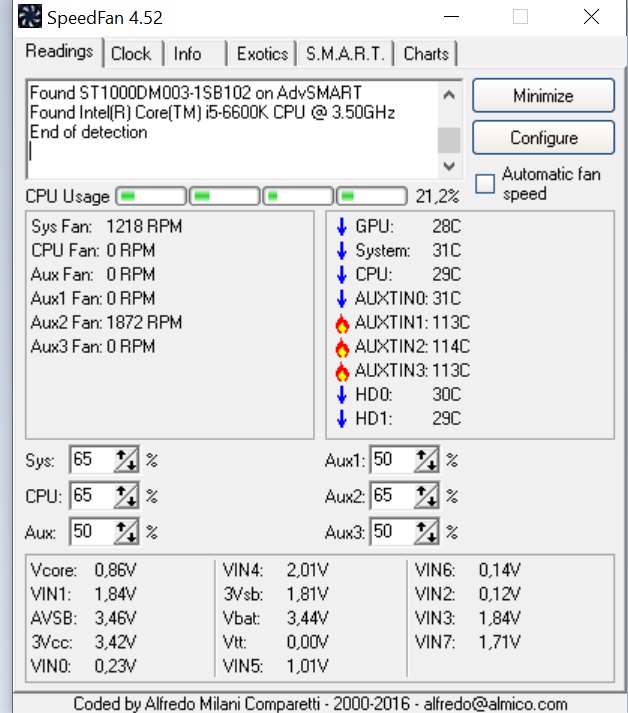Click the 'VIN7: 1,71V' voltage reading
Image resolution: width=628 pixels, height=713 pixels.
(x=467, y=642)
